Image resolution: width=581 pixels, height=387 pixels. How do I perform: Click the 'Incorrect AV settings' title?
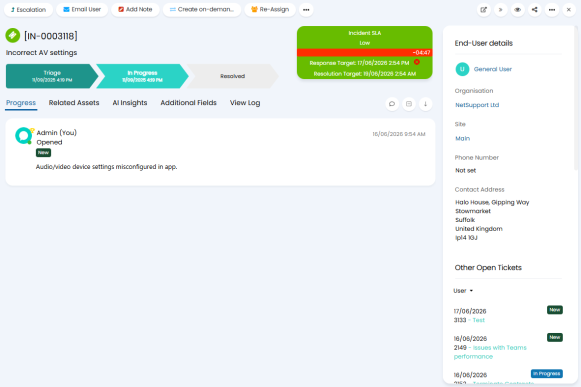(42, 53)
